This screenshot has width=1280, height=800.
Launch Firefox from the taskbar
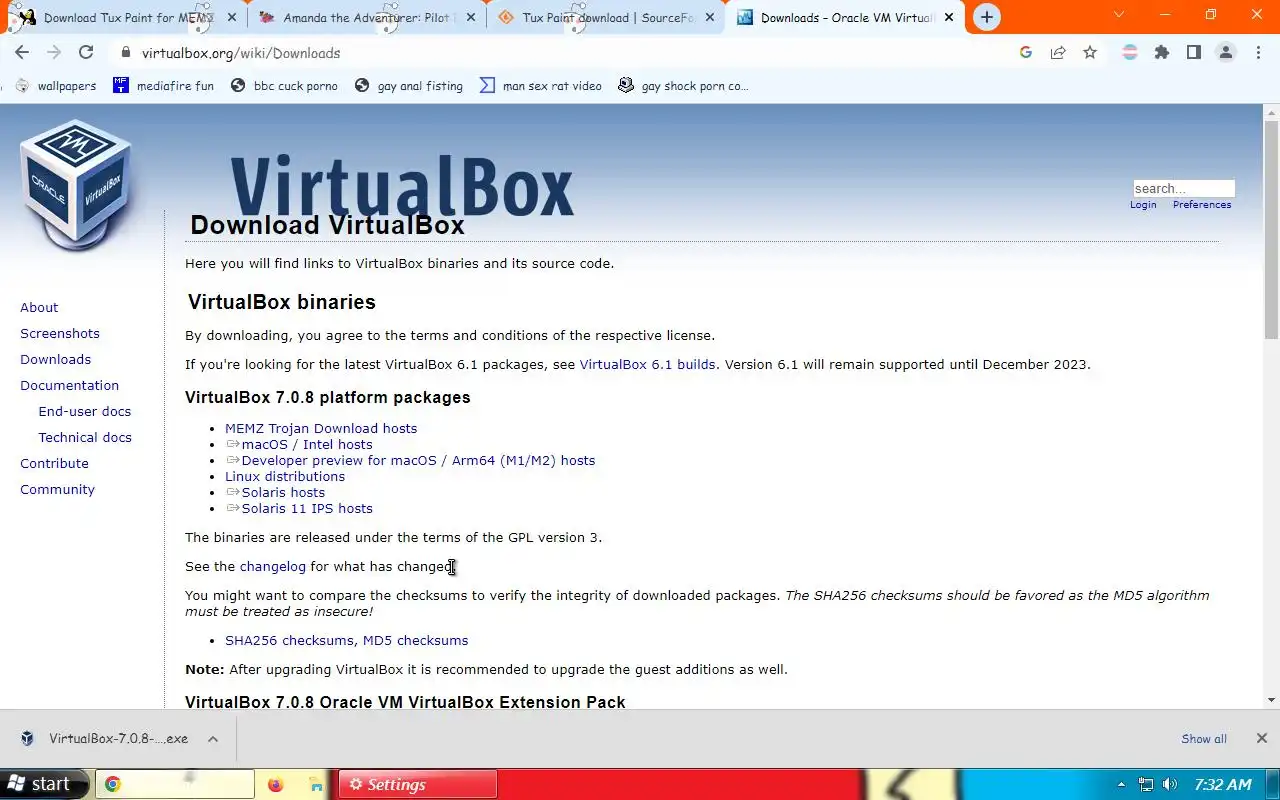pyautogui.click(x=276, y=784)
